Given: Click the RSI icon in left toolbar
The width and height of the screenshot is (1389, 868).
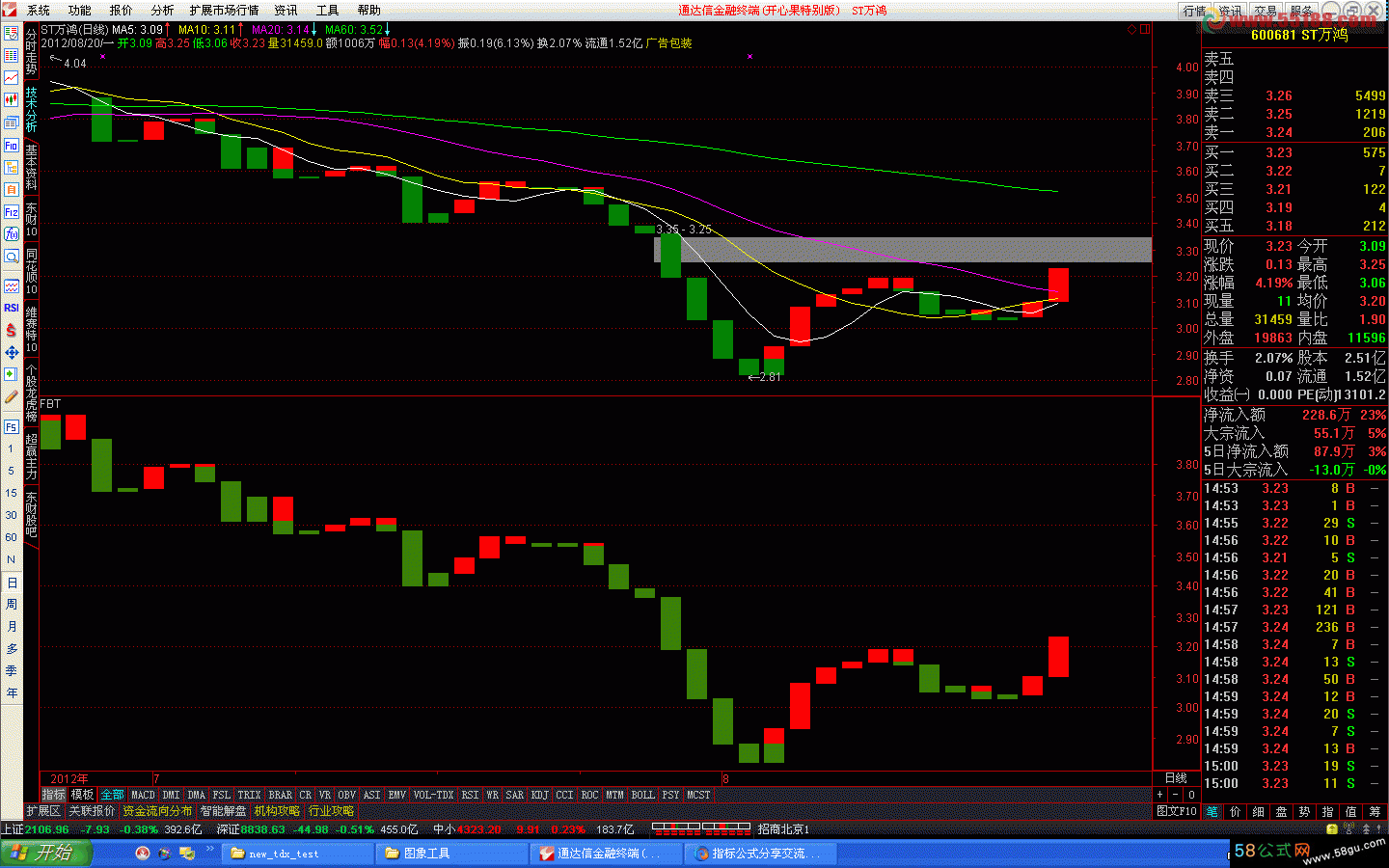Looking at the screenshot, I should (x=12, y=308).
